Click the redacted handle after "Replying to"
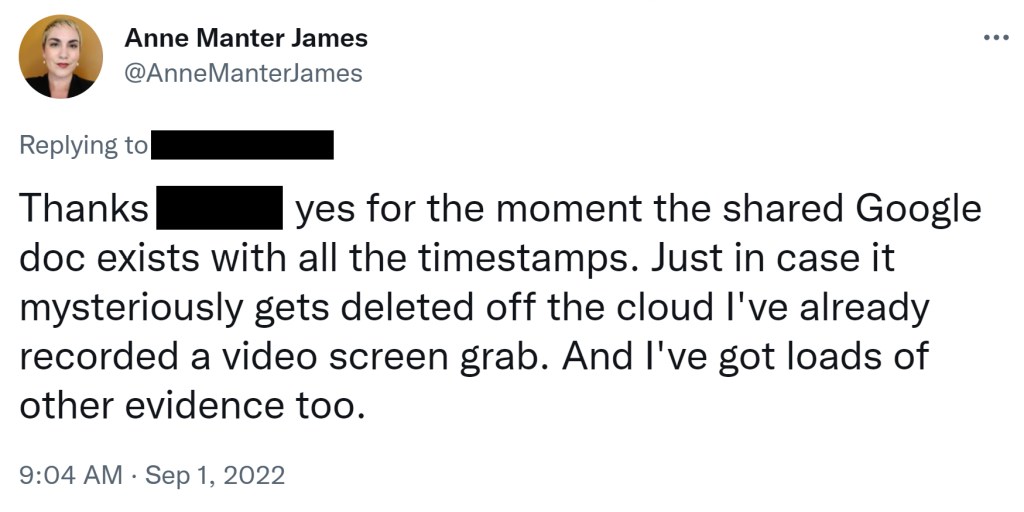 click(241, 145)
